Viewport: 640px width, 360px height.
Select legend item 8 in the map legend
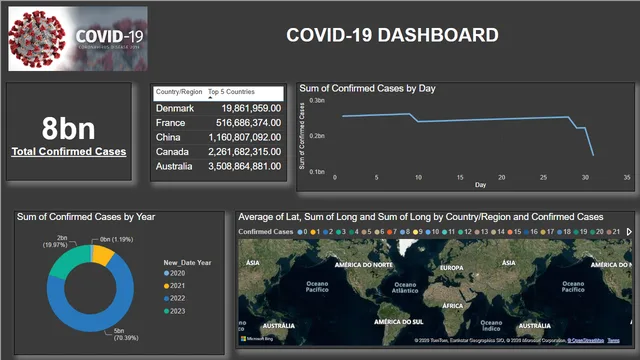pyautogui.click(x=405, y=232)
